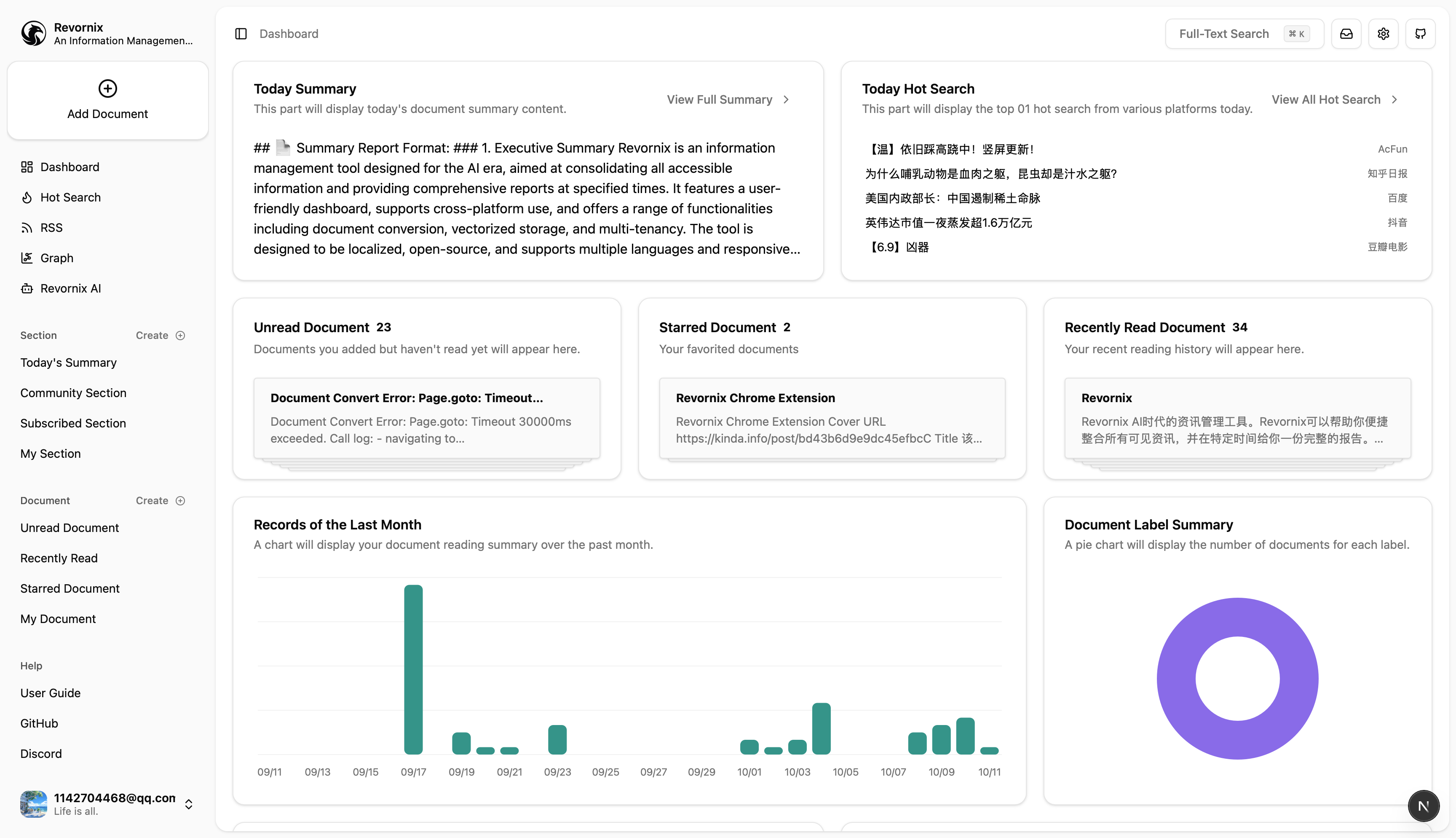
Task: Open settings gear icon in header
Action: tap(1383, 34)
